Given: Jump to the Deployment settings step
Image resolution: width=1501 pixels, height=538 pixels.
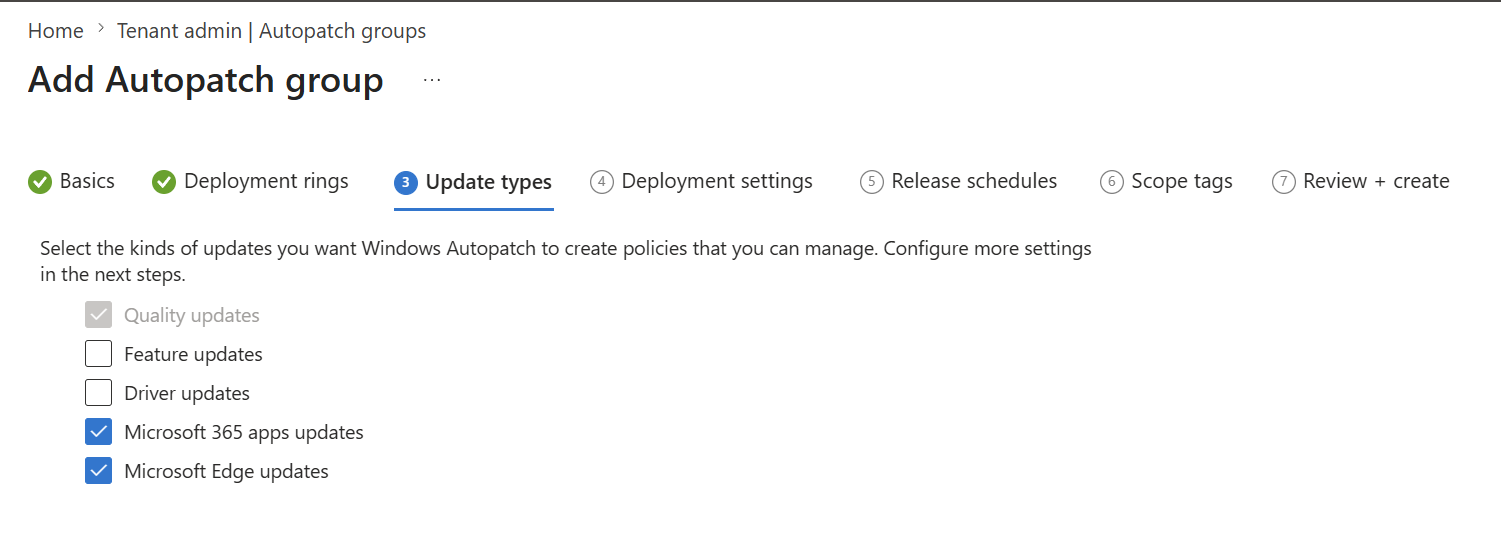Looking at the screenshot, I should coord(701,182).
